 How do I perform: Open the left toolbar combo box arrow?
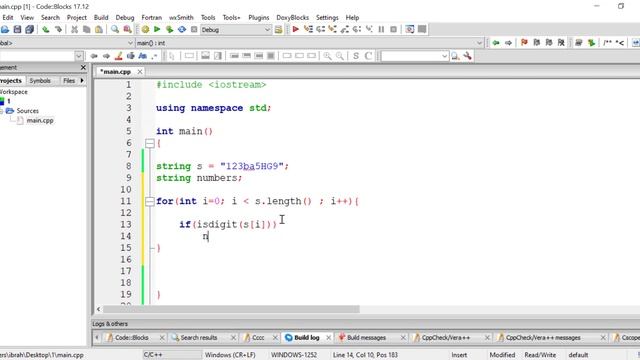click(x=79, y=56)
